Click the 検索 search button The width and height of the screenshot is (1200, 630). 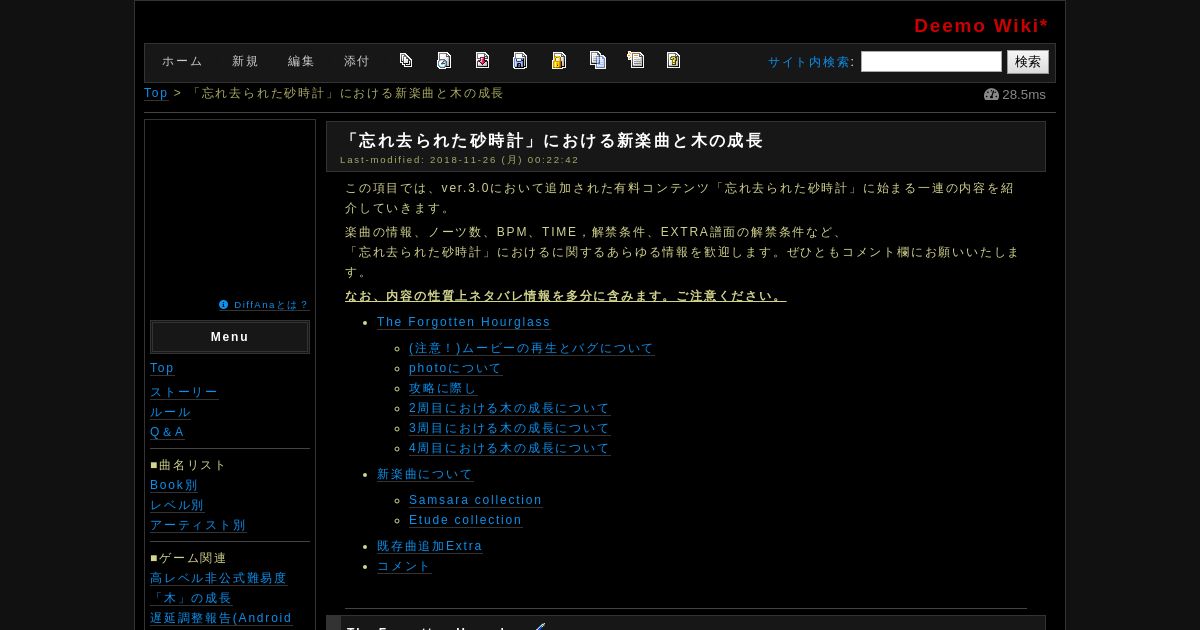pos(1028,62)
